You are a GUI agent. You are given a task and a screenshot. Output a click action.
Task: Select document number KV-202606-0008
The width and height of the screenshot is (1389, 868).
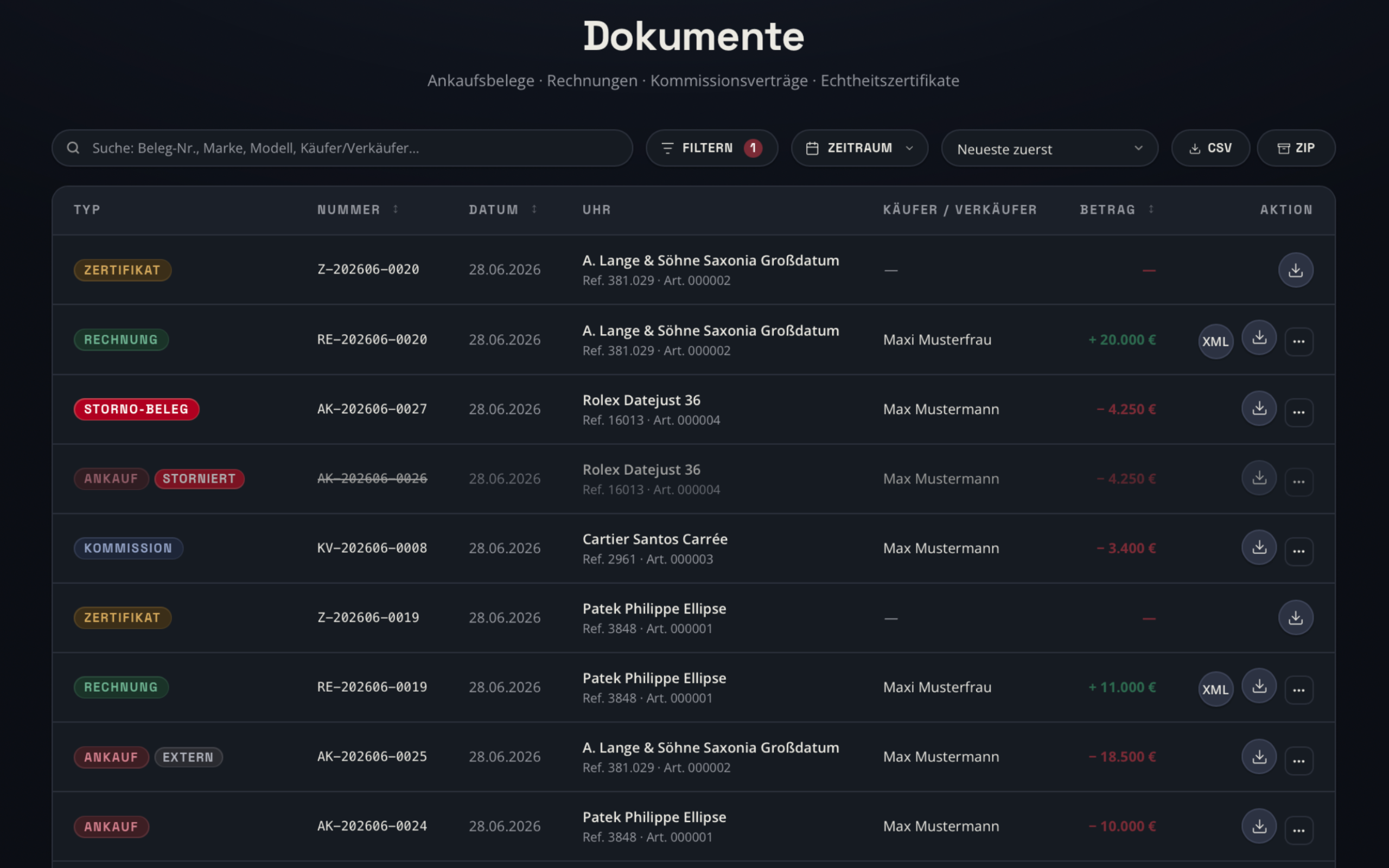[372, 548]
